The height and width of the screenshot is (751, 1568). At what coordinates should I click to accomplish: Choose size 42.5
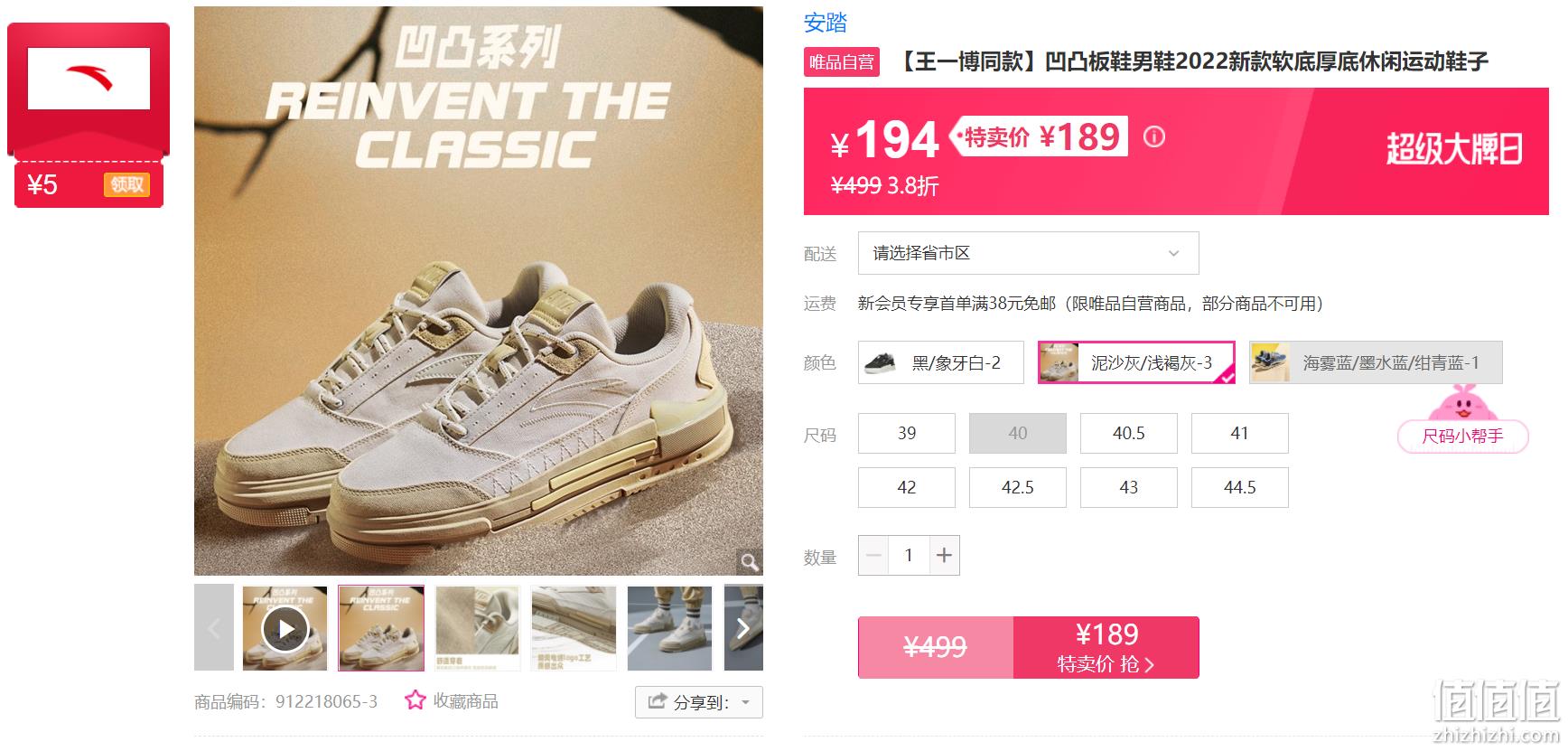point(1018,487)
